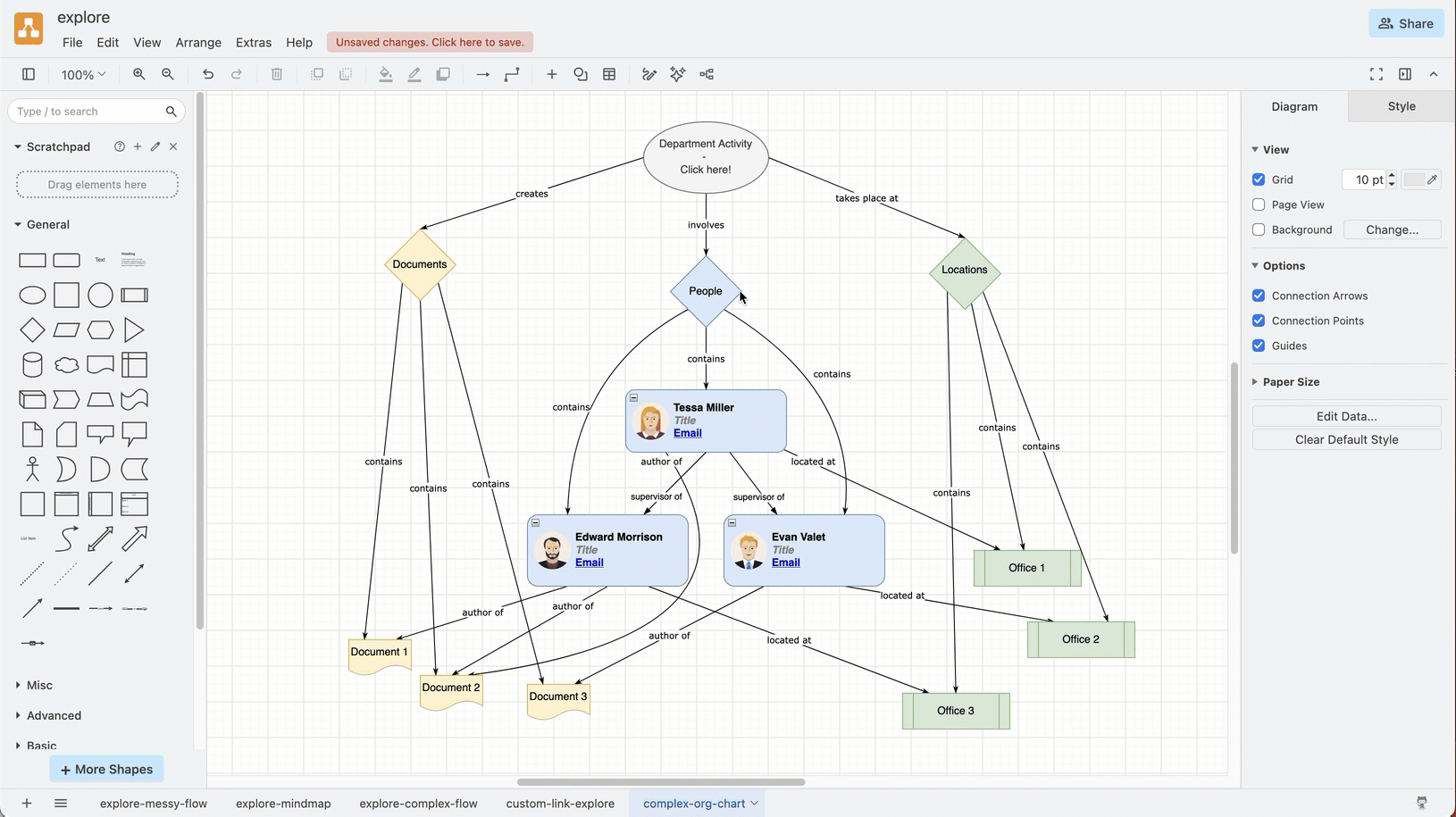Uncheck Connection Points option
Viewport: 1456px width, 817px height.
(1259, 321)
